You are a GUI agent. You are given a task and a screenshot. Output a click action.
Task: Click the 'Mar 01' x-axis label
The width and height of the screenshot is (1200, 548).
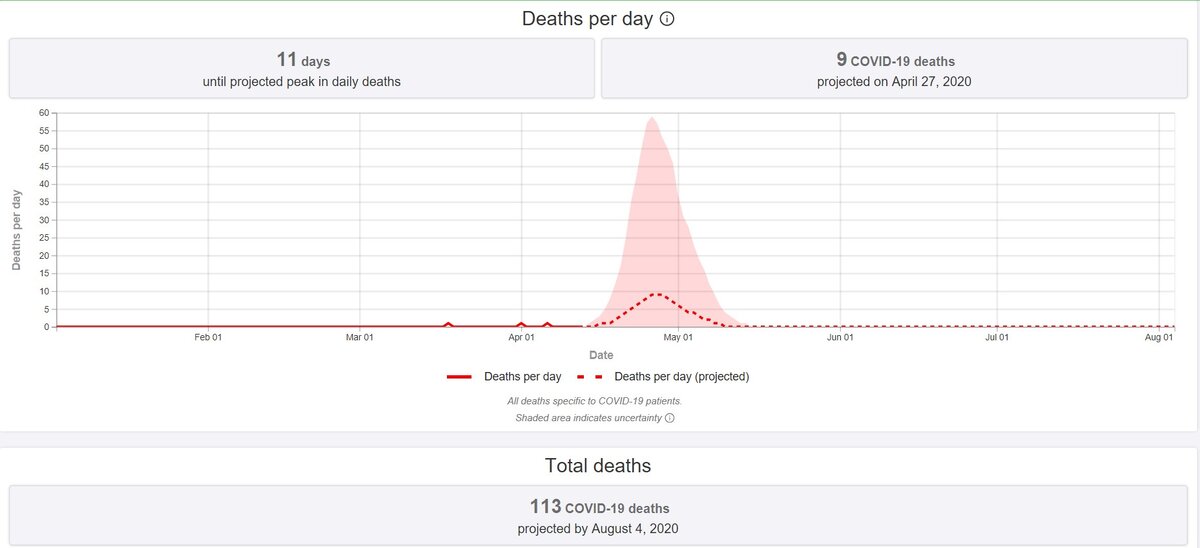click(x=359, y=338)
